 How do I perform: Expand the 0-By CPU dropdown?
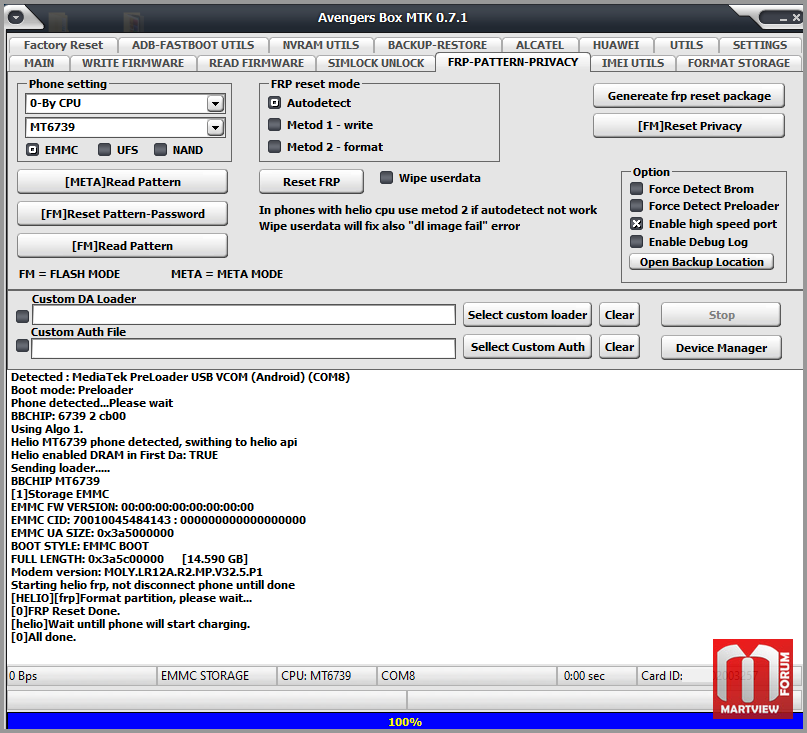click(x=215, y=103)
